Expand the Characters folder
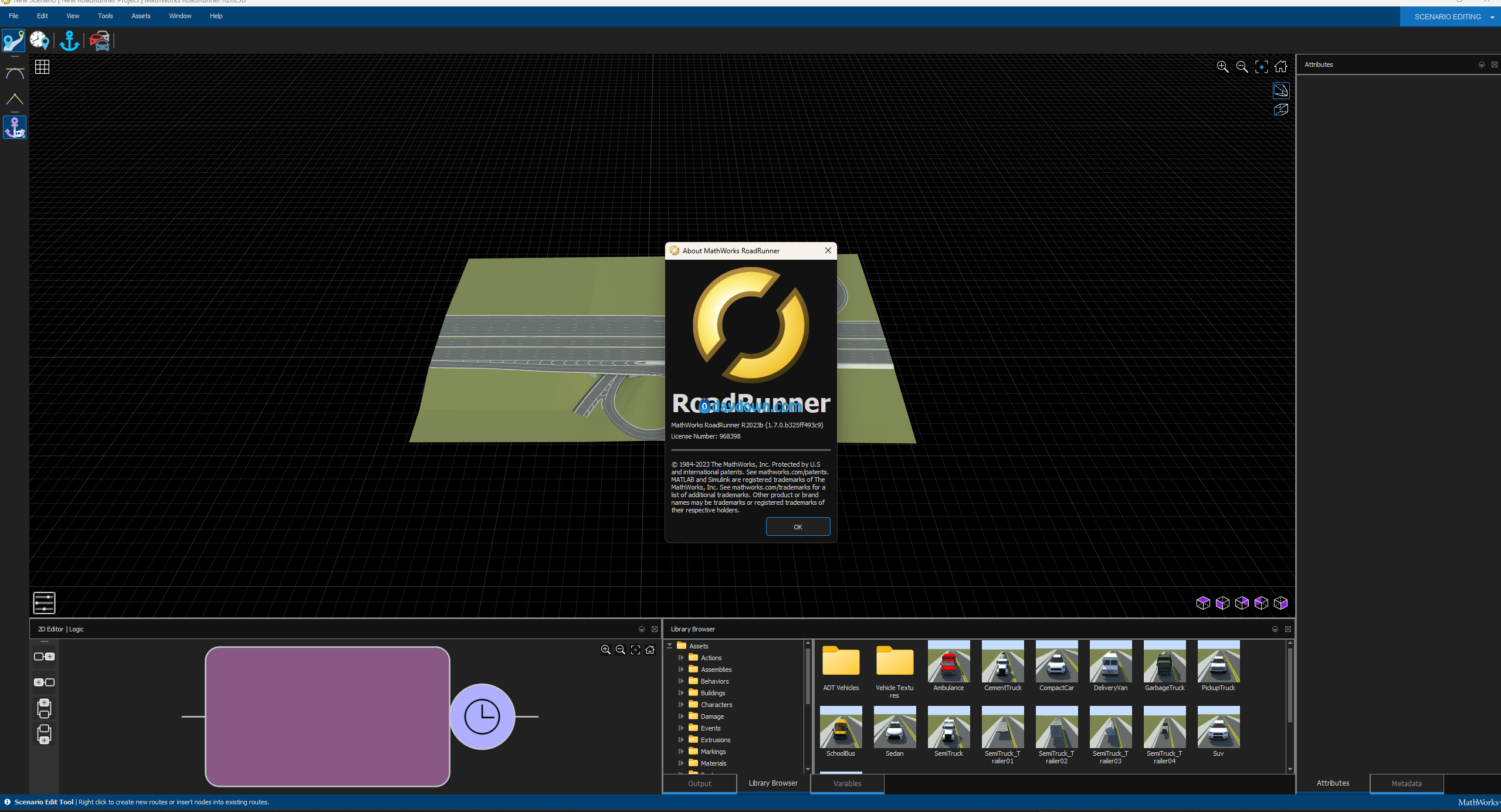Image resolution: width=1501 pixels, height=812 pixels. (681, 705)
